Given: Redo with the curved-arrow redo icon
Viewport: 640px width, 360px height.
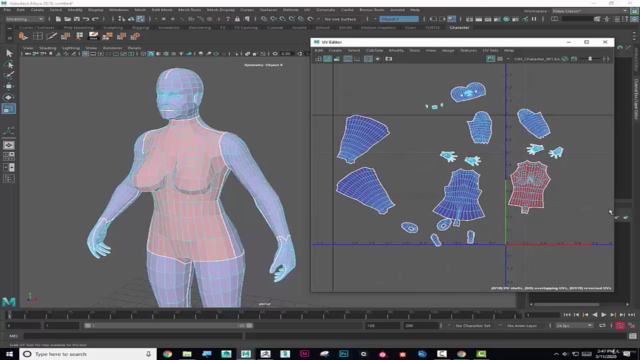Looking at the screenshot, I should (x=95, y=19).
